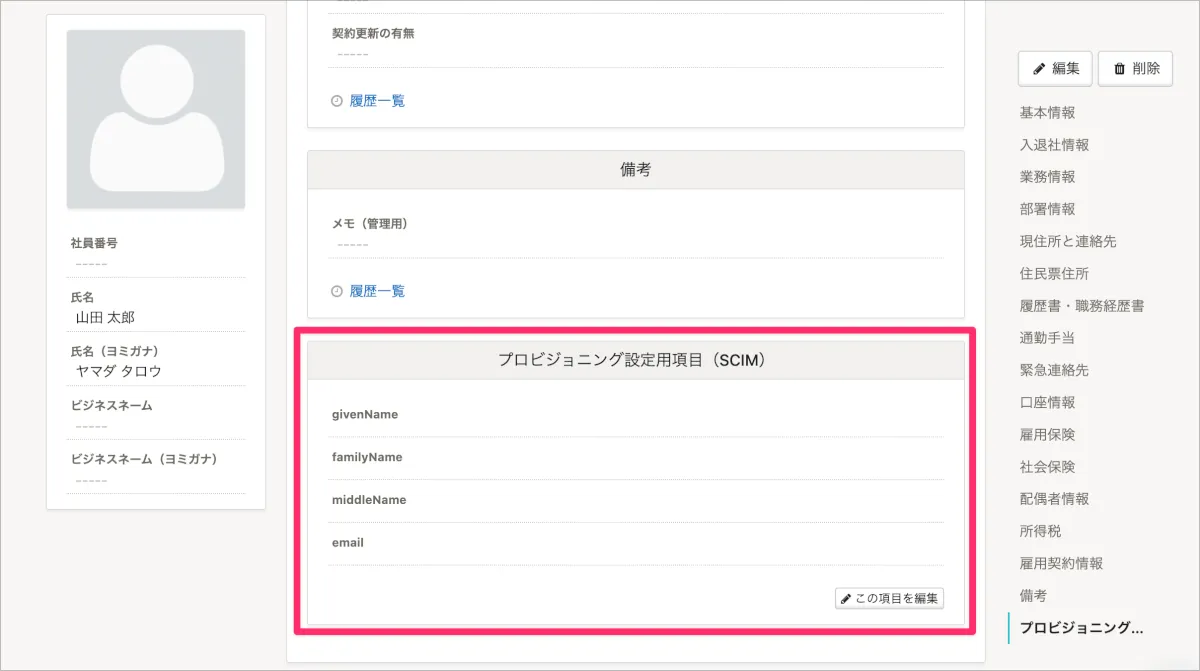Open 口座情報 from the side menu
This screenshot has width=1200, height=671.
[1047, 402]
